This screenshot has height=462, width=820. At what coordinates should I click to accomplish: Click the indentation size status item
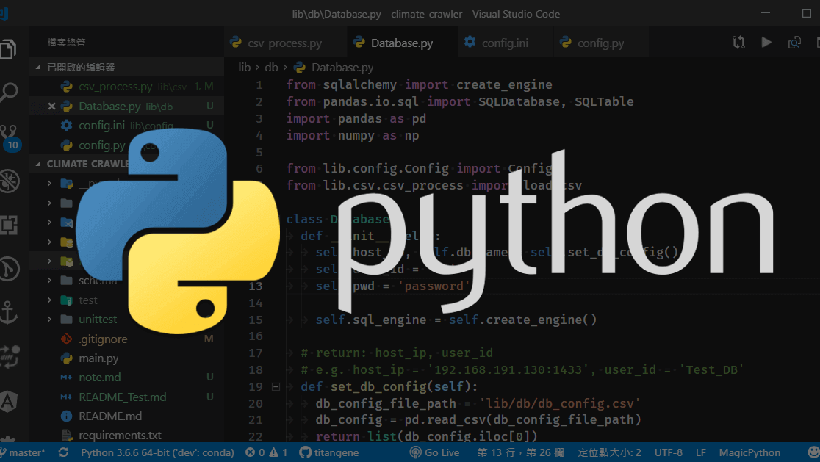(x=609, y=453)
